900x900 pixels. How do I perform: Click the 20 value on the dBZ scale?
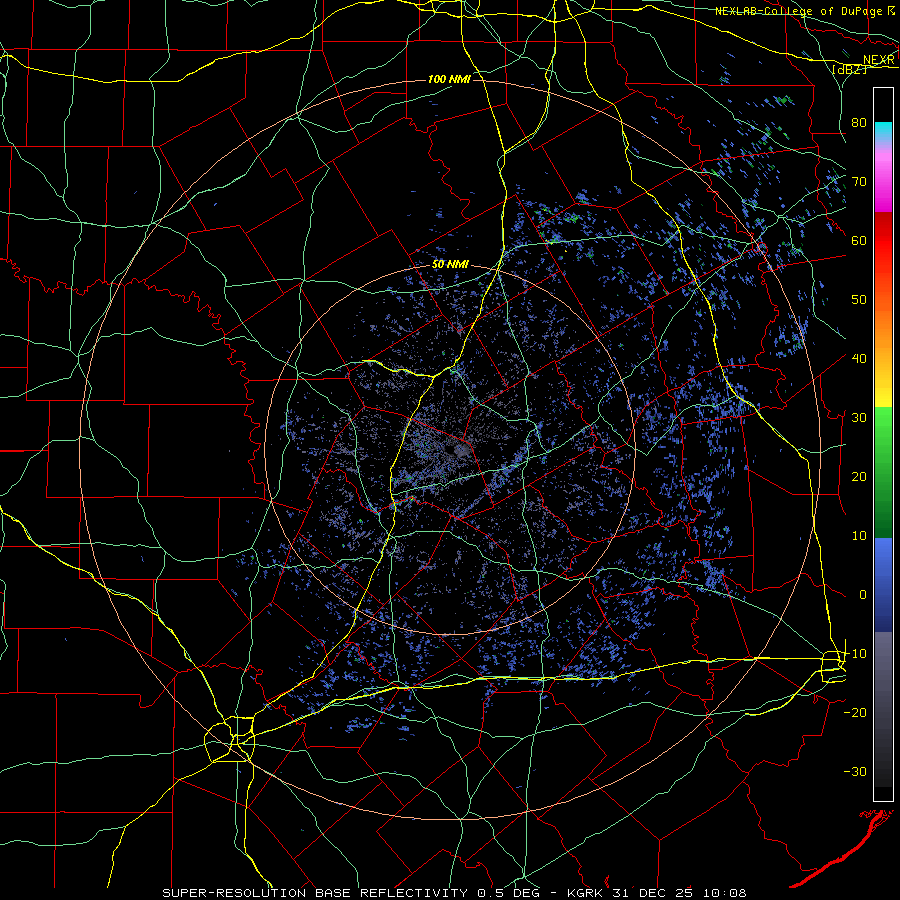pyautogui.click(x=859, y=477)
